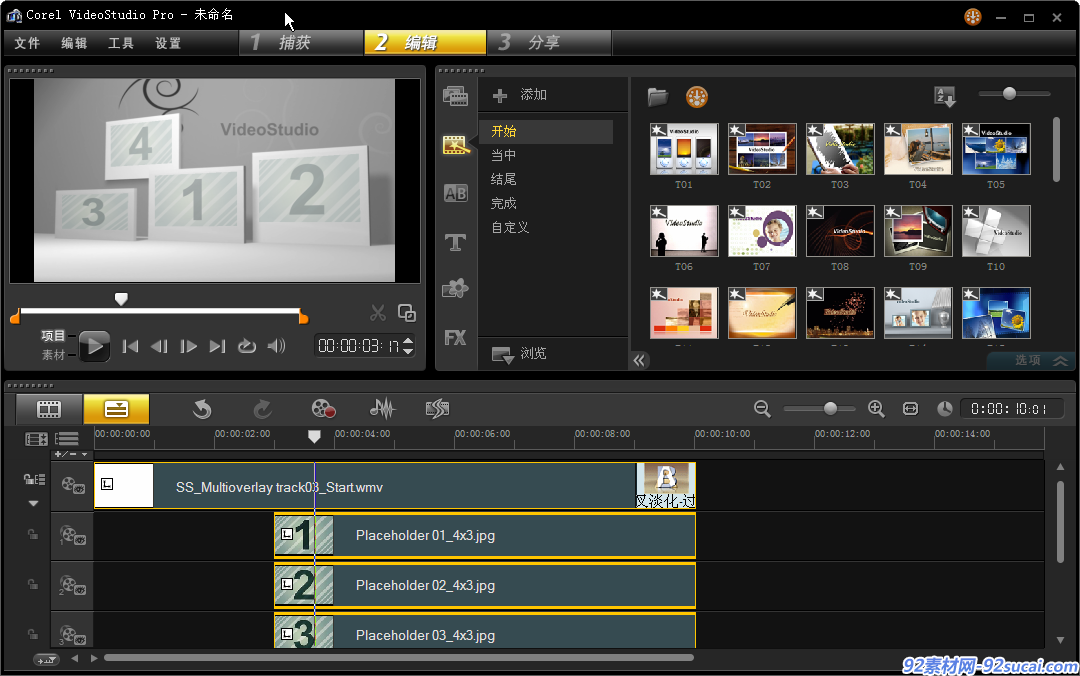Select the T01 template thumbnail

[684, 149]
